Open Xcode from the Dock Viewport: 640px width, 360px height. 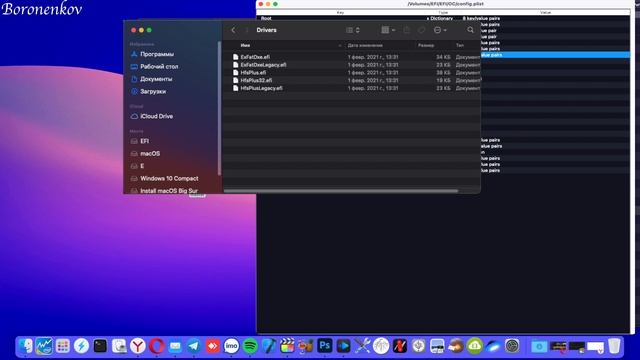[269, 346]
